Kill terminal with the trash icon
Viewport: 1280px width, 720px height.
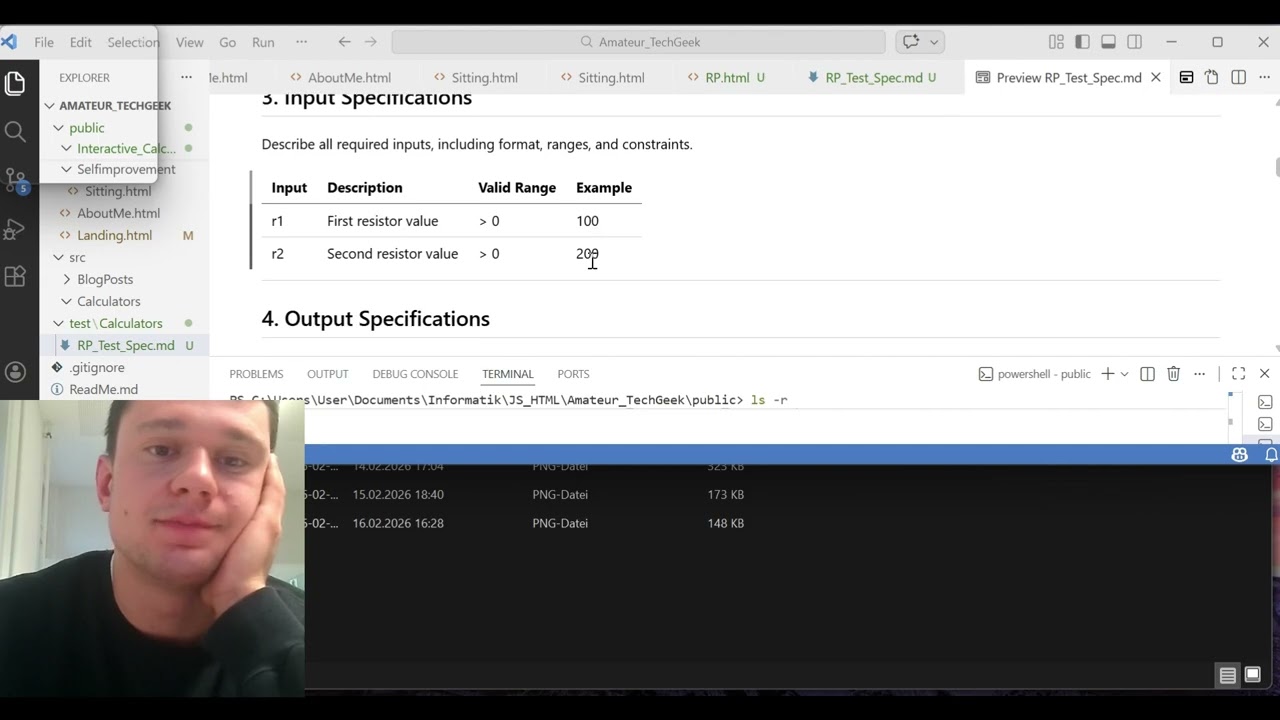click(1174, 373)
